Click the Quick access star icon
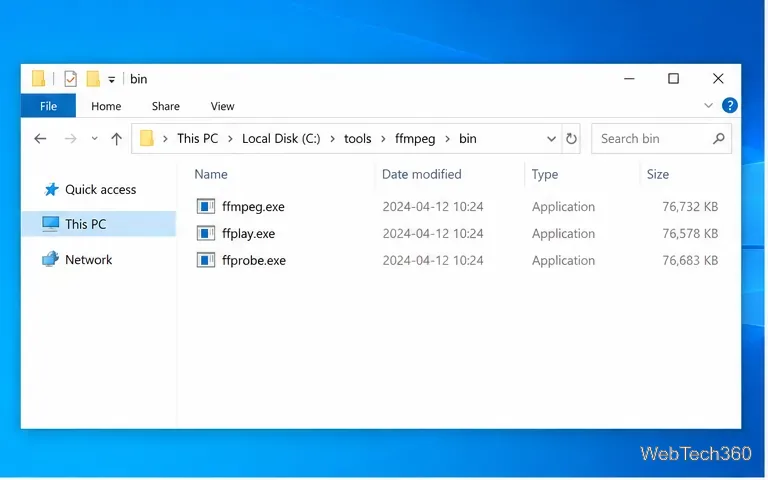This screenshot has height=480, width=768. pyautogui.click(x=51, y=189)
